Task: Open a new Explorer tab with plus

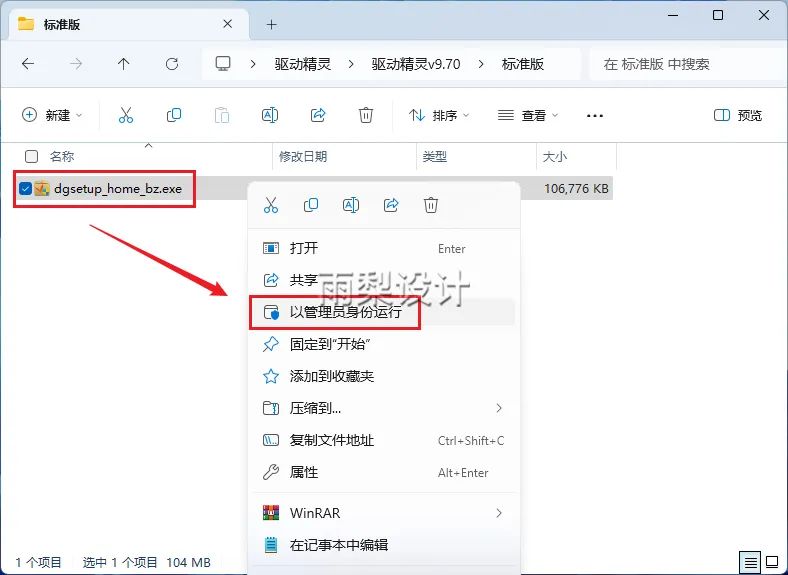Action: [271, 25]
